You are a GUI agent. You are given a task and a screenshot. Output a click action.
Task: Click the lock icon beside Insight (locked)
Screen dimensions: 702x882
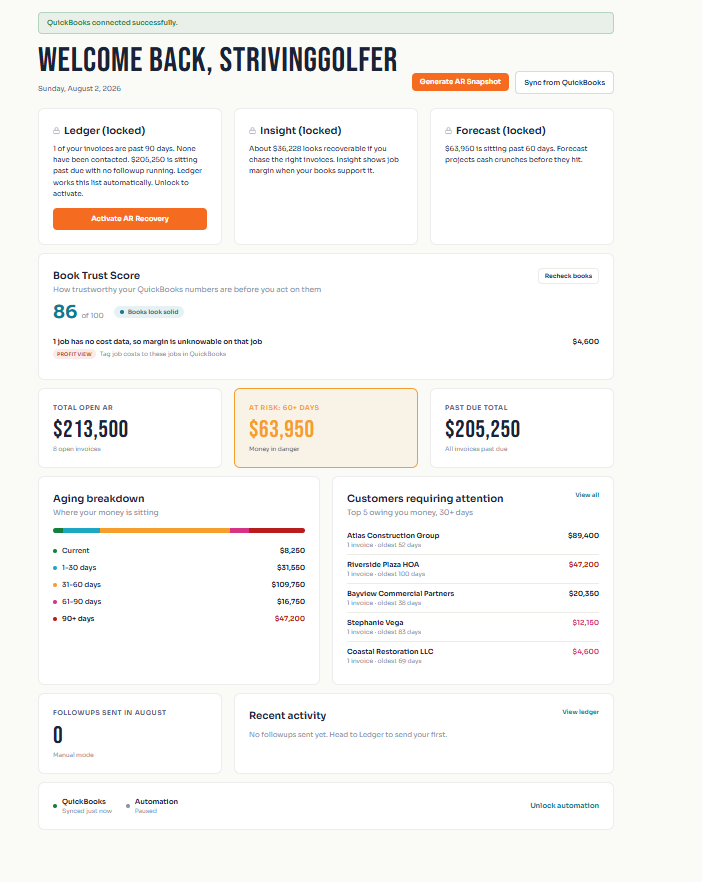point(253,130)
